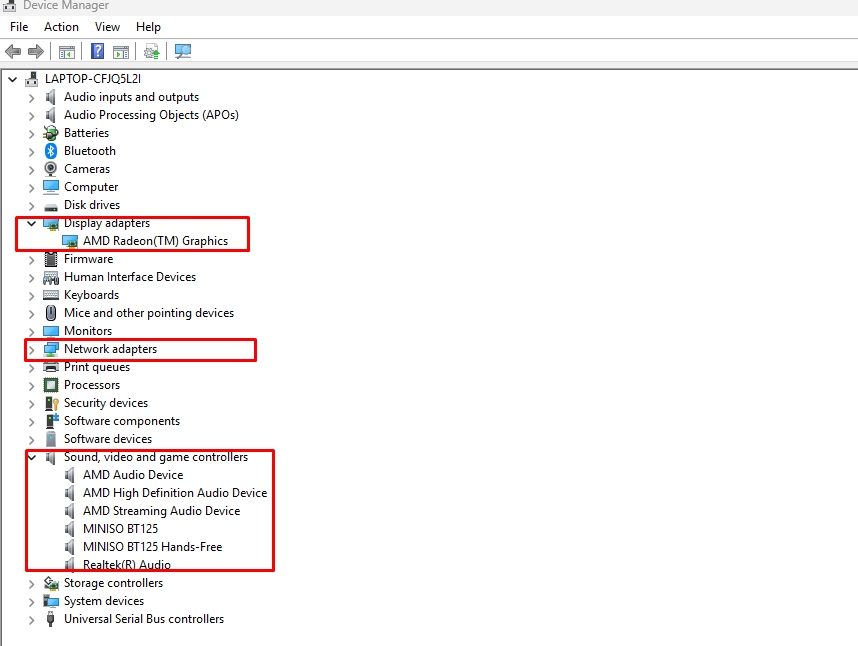Expand the Universal Serial Bus controllers node
Screen dimensions: 858x646
click(x=31, y=619)
